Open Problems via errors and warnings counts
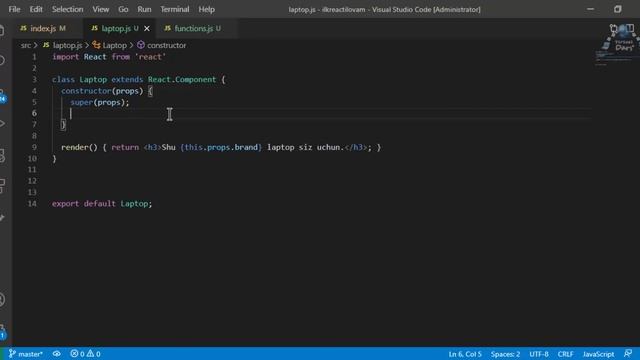640x360 pixels. 85,354
